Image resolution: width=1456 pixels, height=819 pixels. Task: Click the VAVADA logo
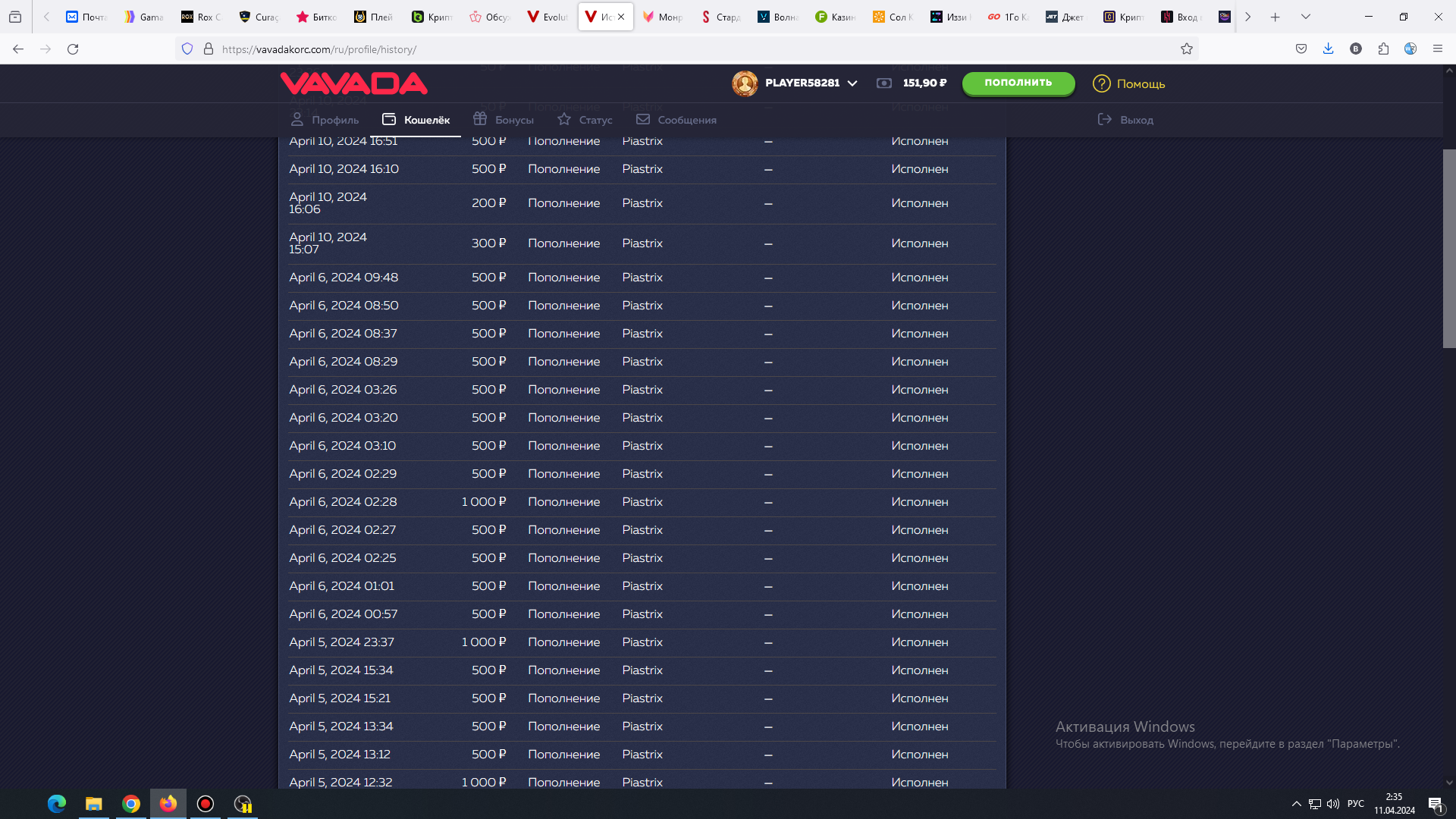pos(354,83)
